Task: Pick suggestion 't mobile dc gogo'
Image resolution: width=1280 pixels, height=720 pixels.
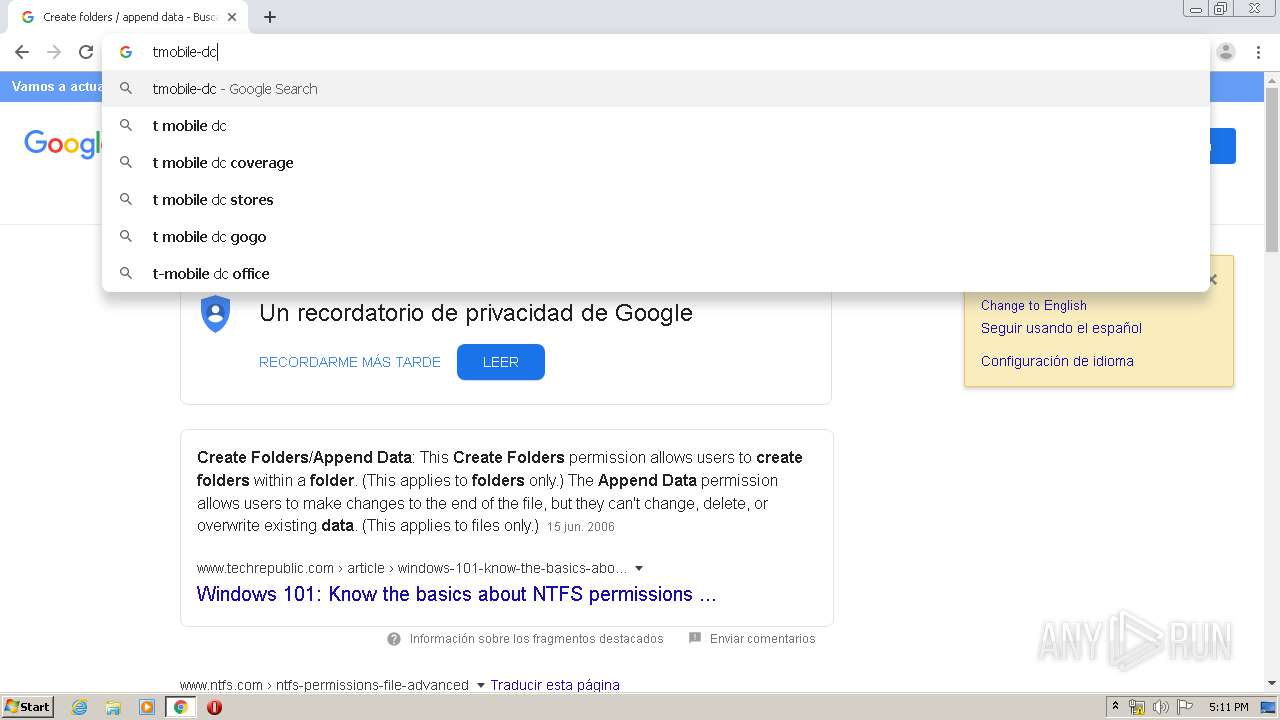Action: (x=656, y=237)
